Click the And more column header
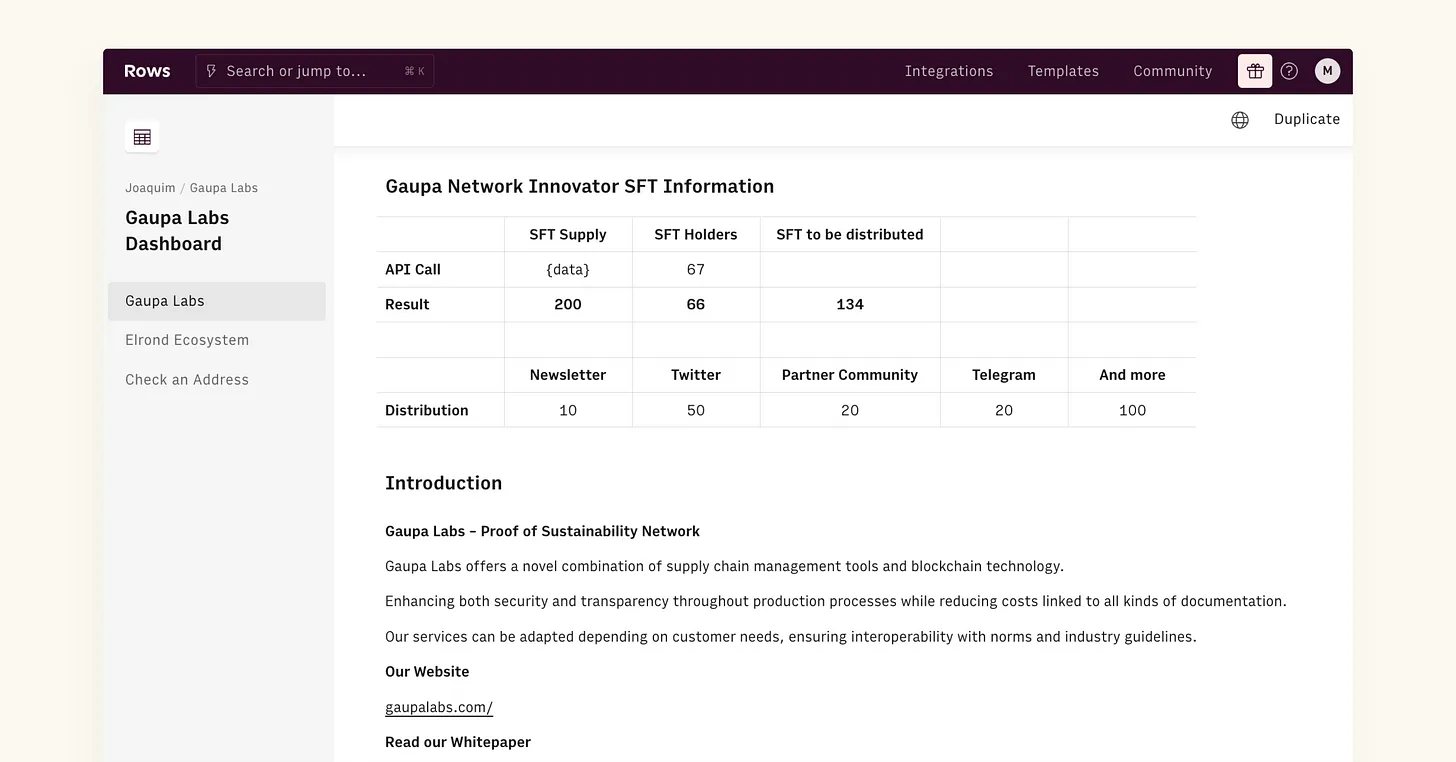 [x=1132, y=375]
